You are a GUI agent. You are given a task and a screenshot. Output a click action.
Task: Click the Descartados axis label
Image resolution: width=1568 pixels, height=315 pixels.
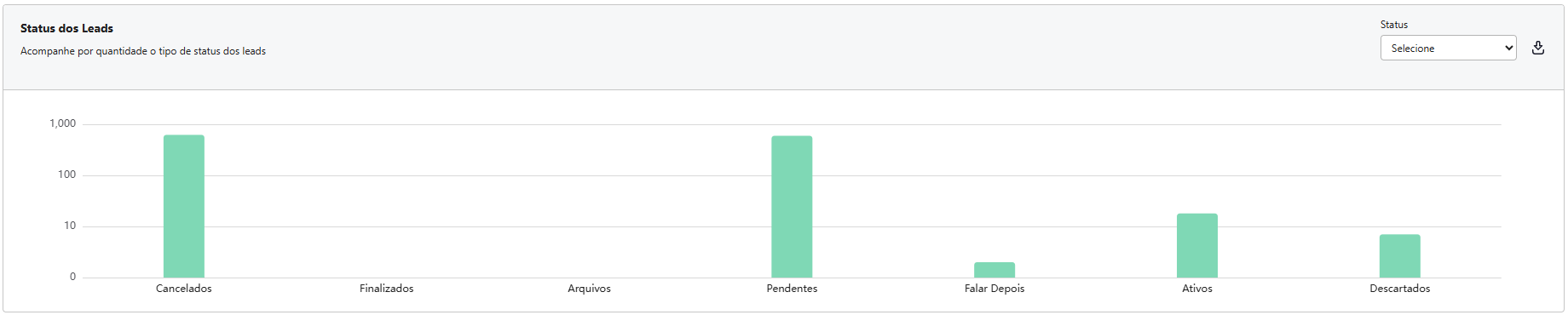(1400, 289)
